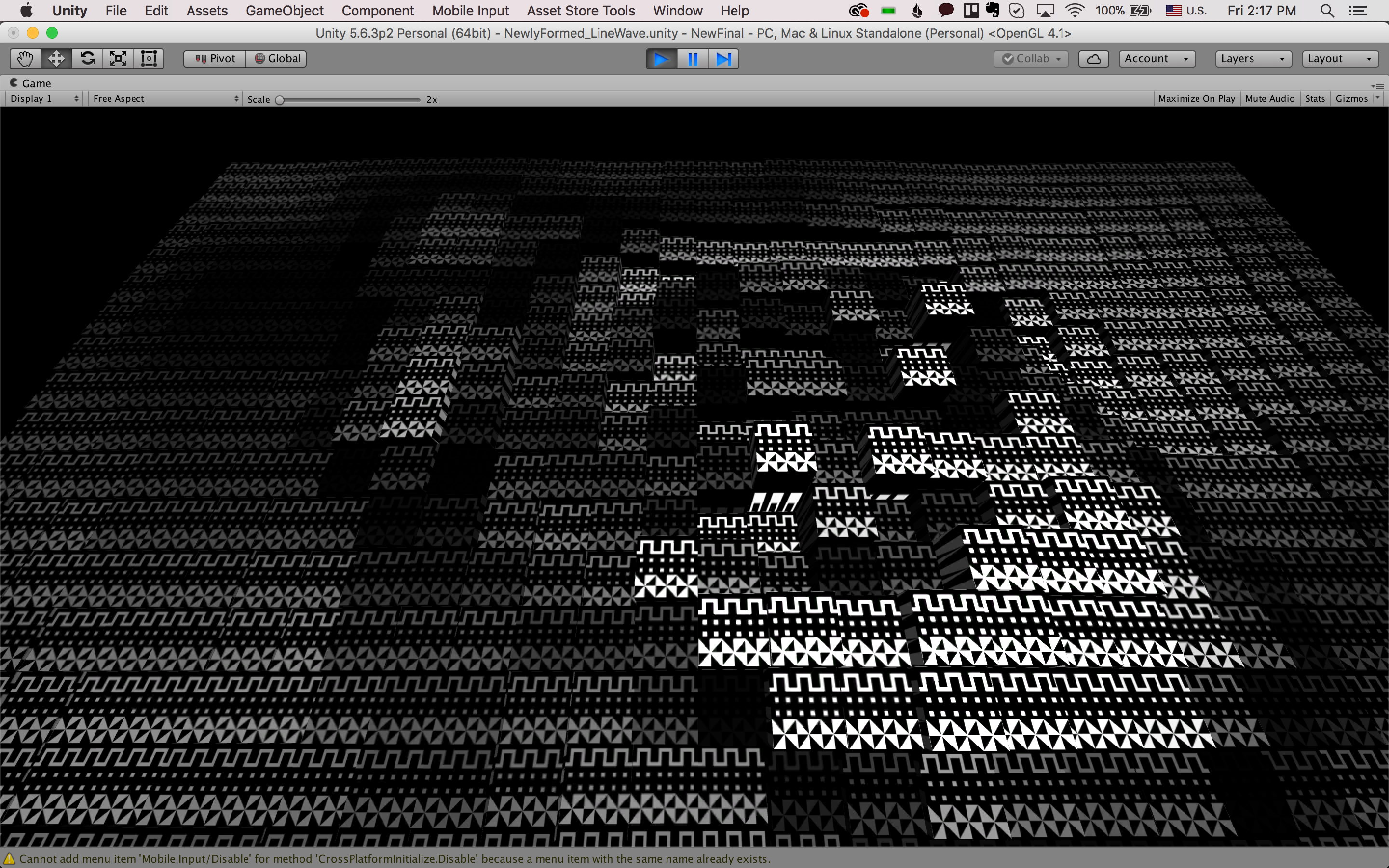Screen dimensions: 1389x868
Task: Select the Scale tool
Action: pos(118,58)
